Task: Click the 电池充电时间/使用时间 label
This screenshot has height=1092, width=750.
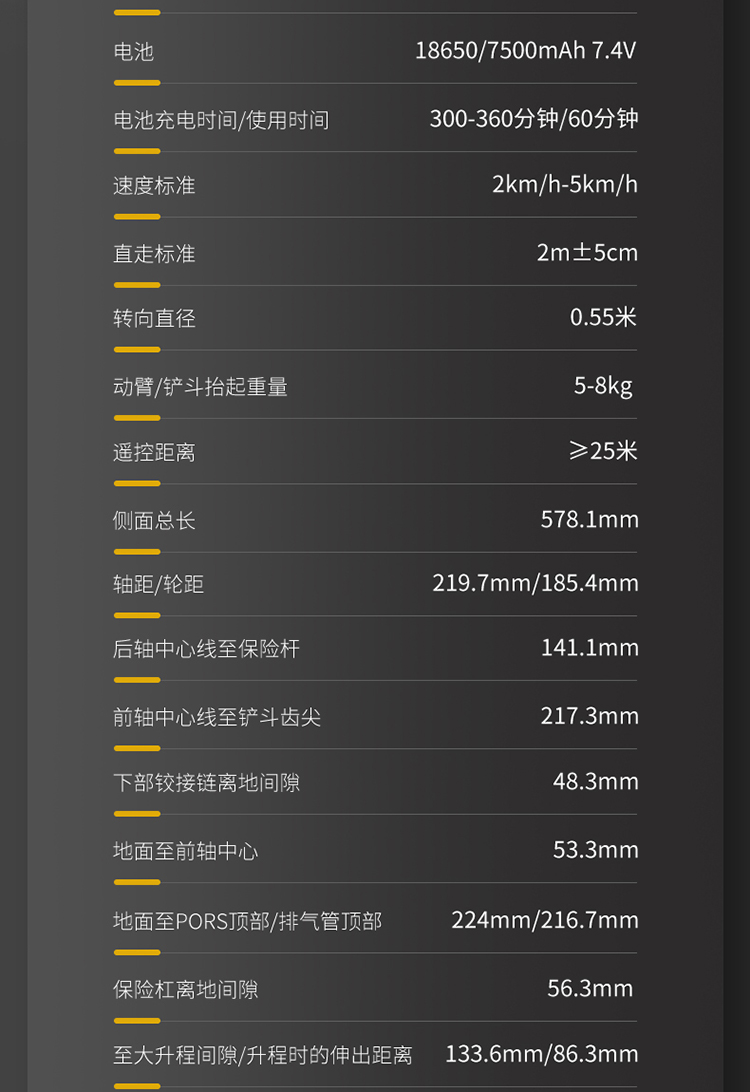Action: click(221, 120)
